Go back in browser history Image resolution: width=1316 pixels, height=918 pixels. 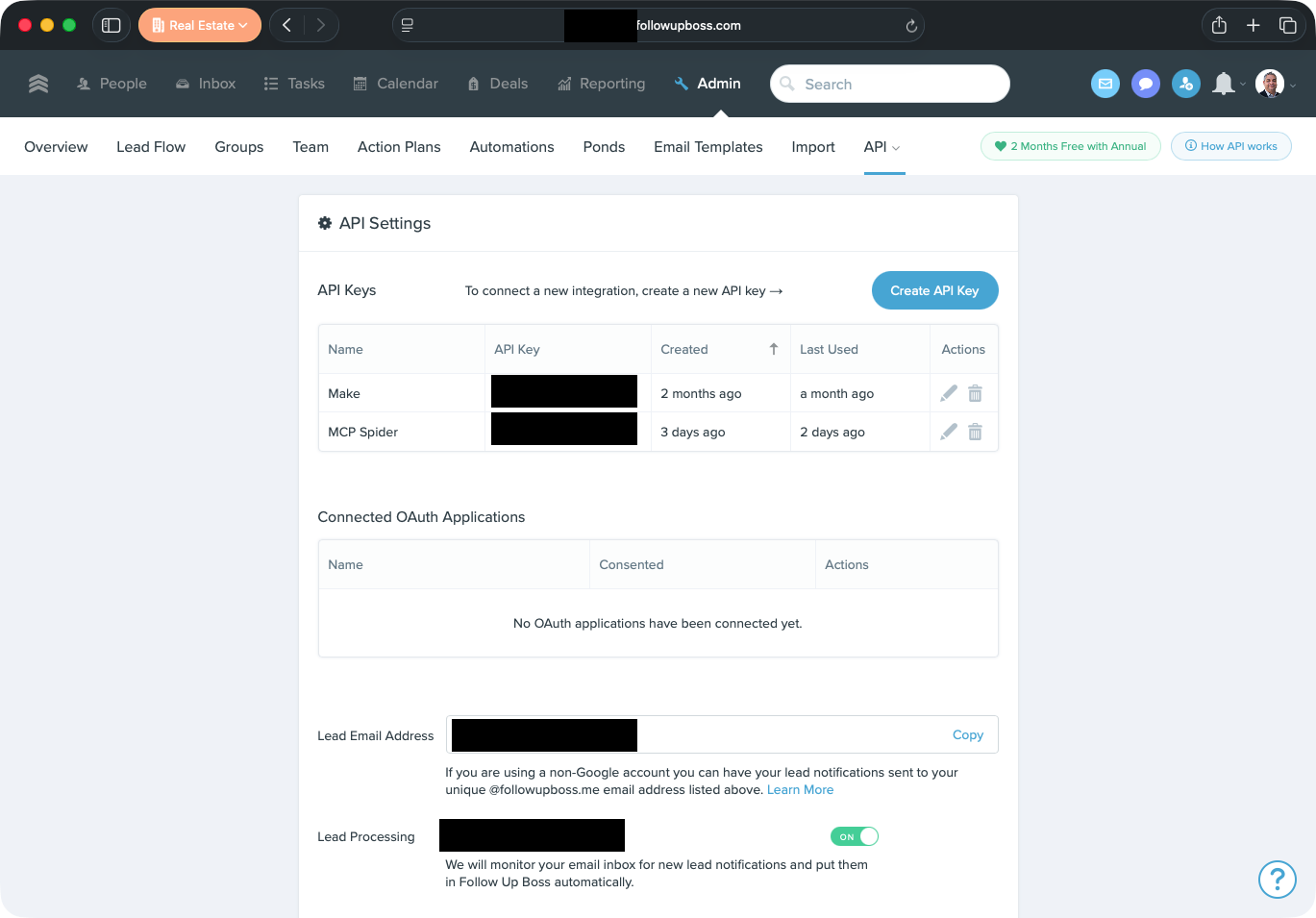(x=286, y=25)
